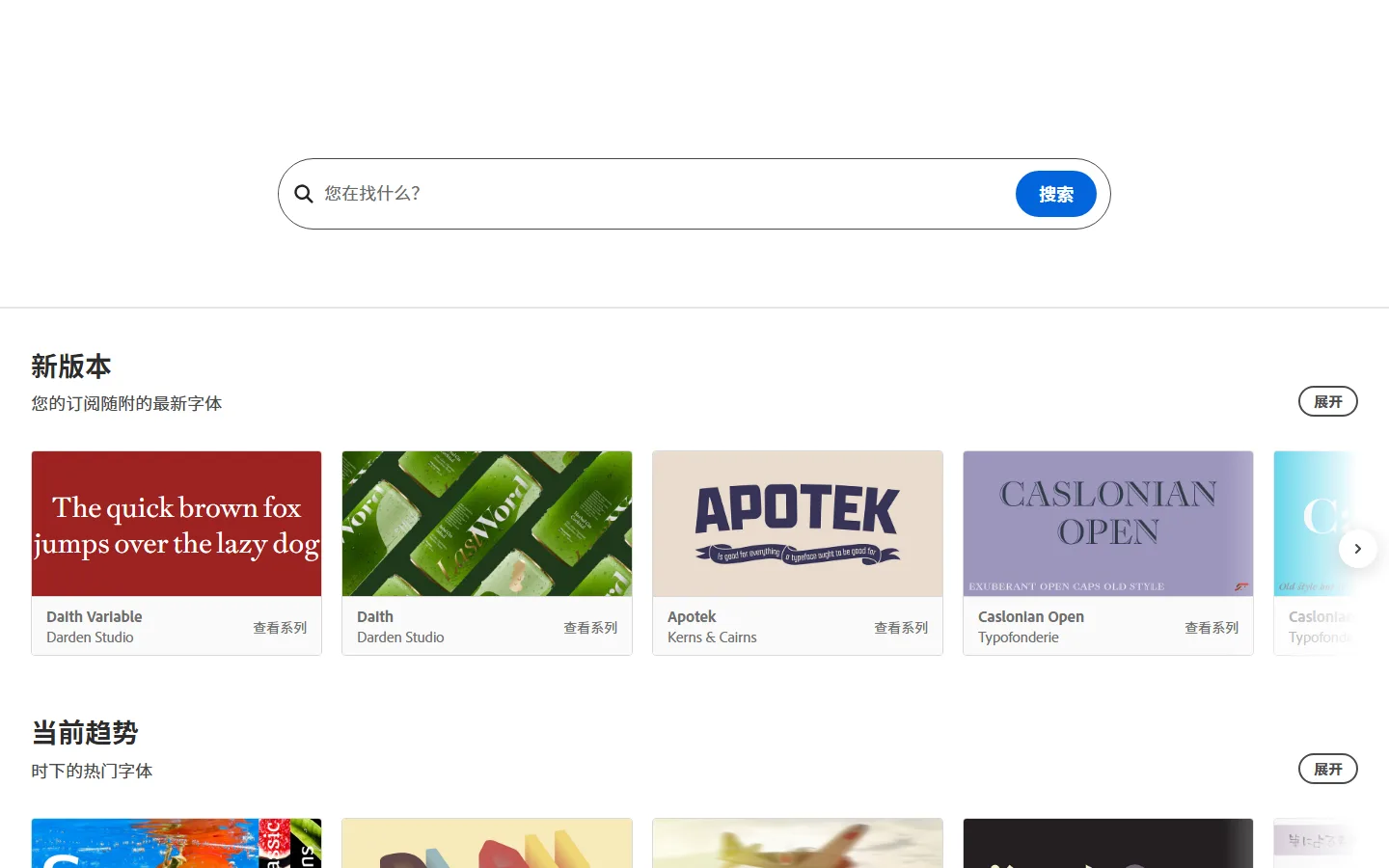Expand the 当前趋势 section with 展开
This screenshot has height=868, width=1389.
pos(1328,769)
